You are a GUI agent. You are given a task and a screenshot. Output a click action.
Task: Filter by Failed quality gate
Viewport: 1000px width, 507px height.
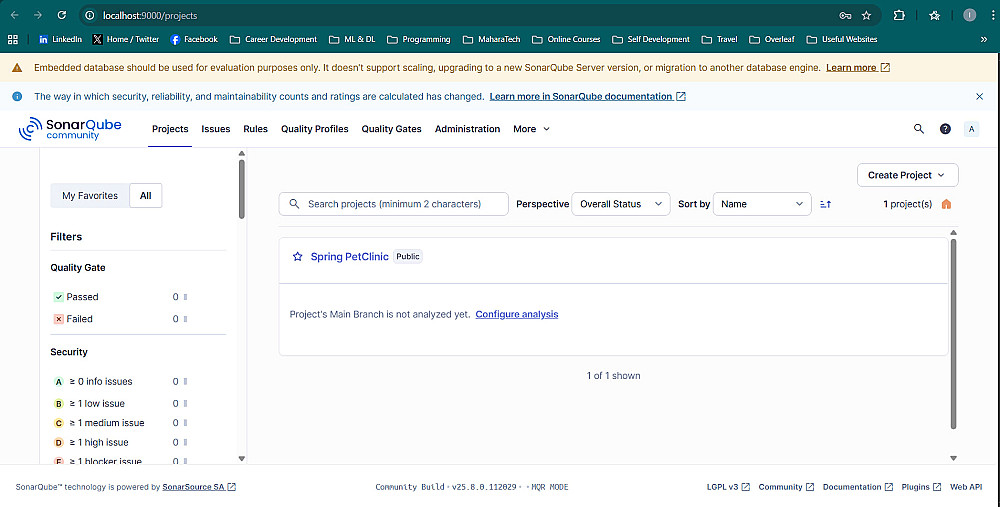tap(79, 319)
